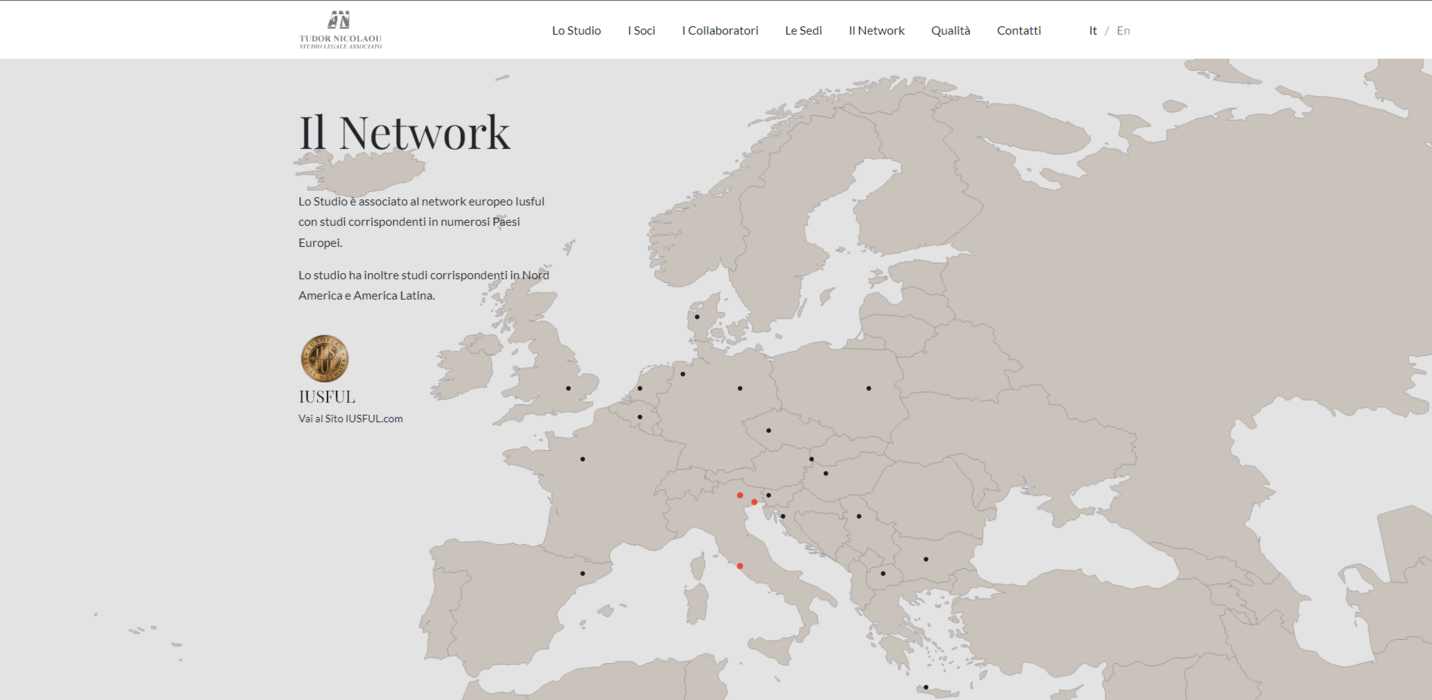Select the Italian (It) language option

coord(1093,31)
